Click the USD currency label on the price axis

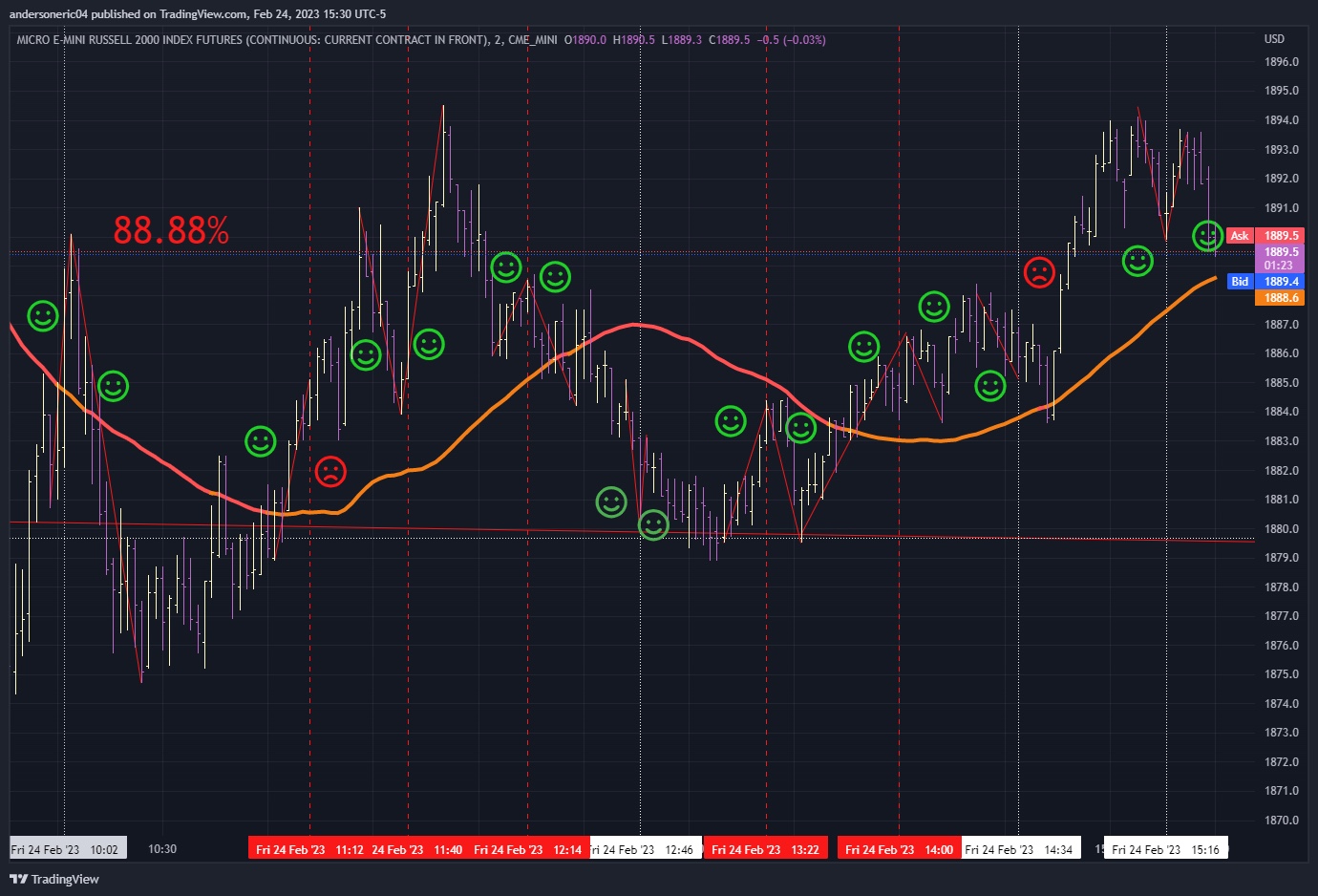click(1274, 39)
